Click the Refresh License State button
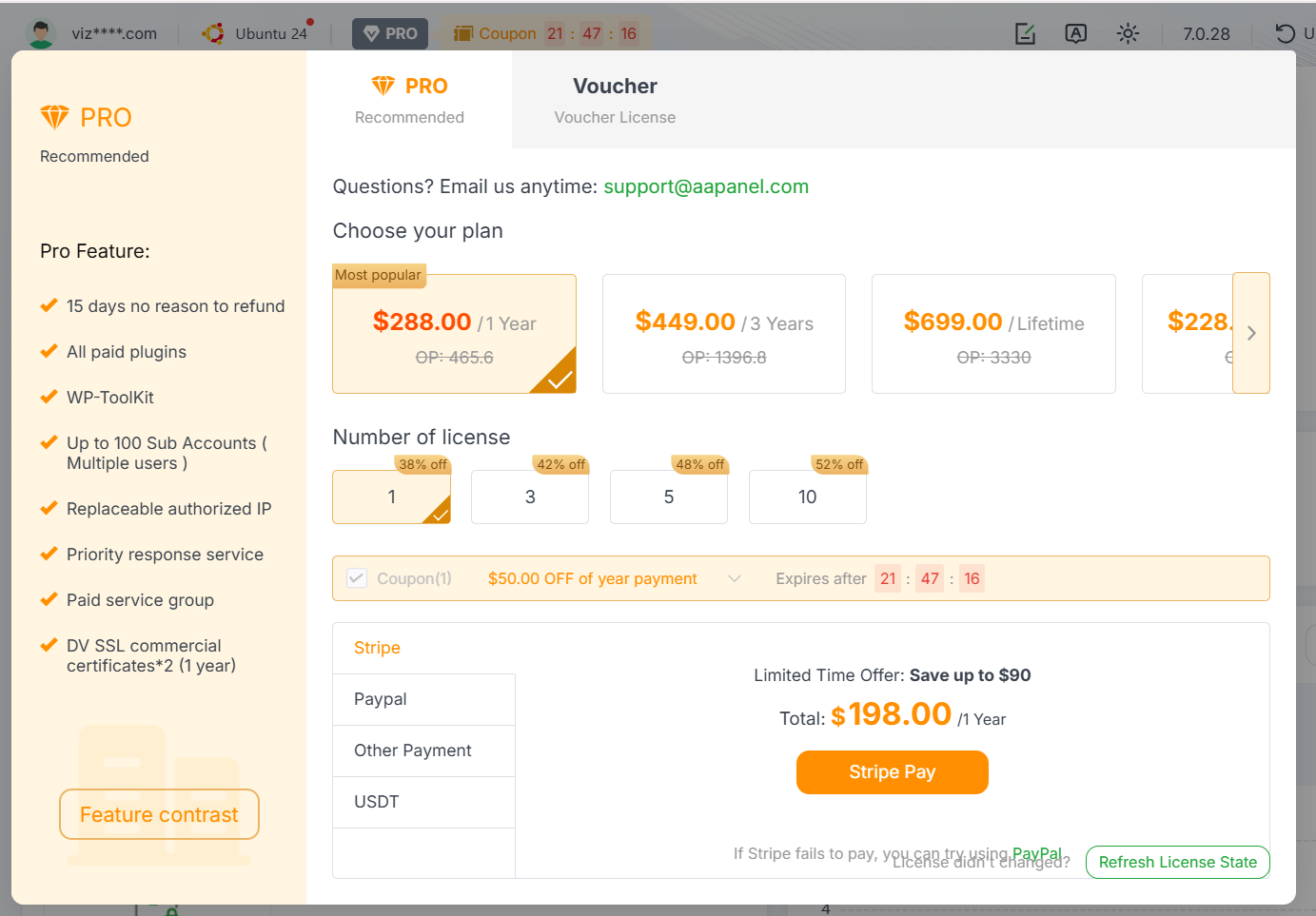 (1177, 862)
